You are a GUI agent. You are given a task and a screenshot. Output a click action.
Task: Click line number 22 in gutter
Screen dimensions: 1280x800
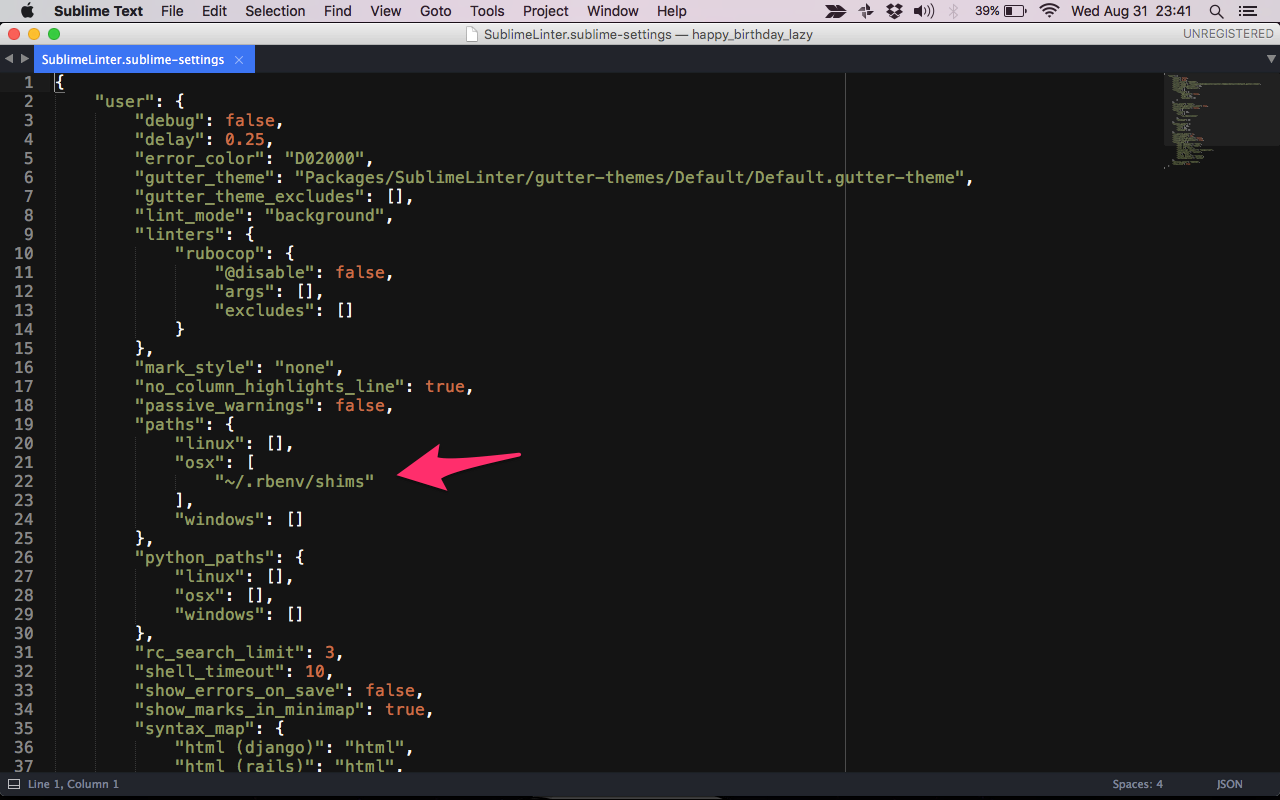coord(23,481)
